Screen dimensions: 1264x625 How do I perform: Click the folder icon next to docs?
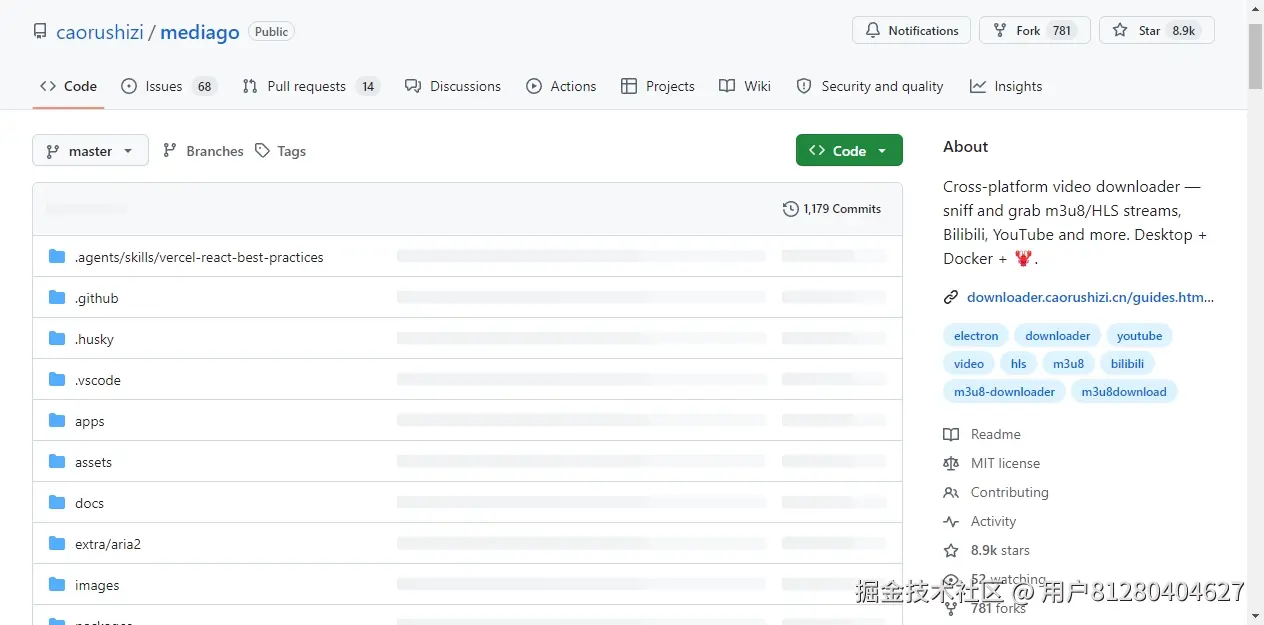pos(57,503)
